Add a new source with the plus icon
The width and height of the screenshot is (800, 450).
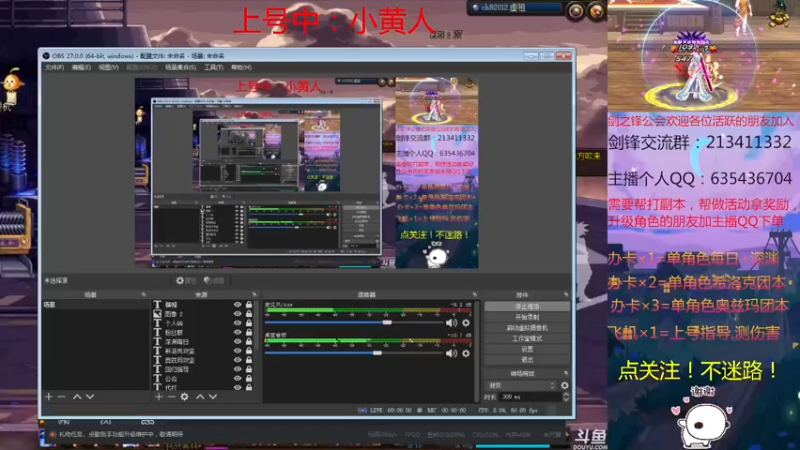click(159, 396)
